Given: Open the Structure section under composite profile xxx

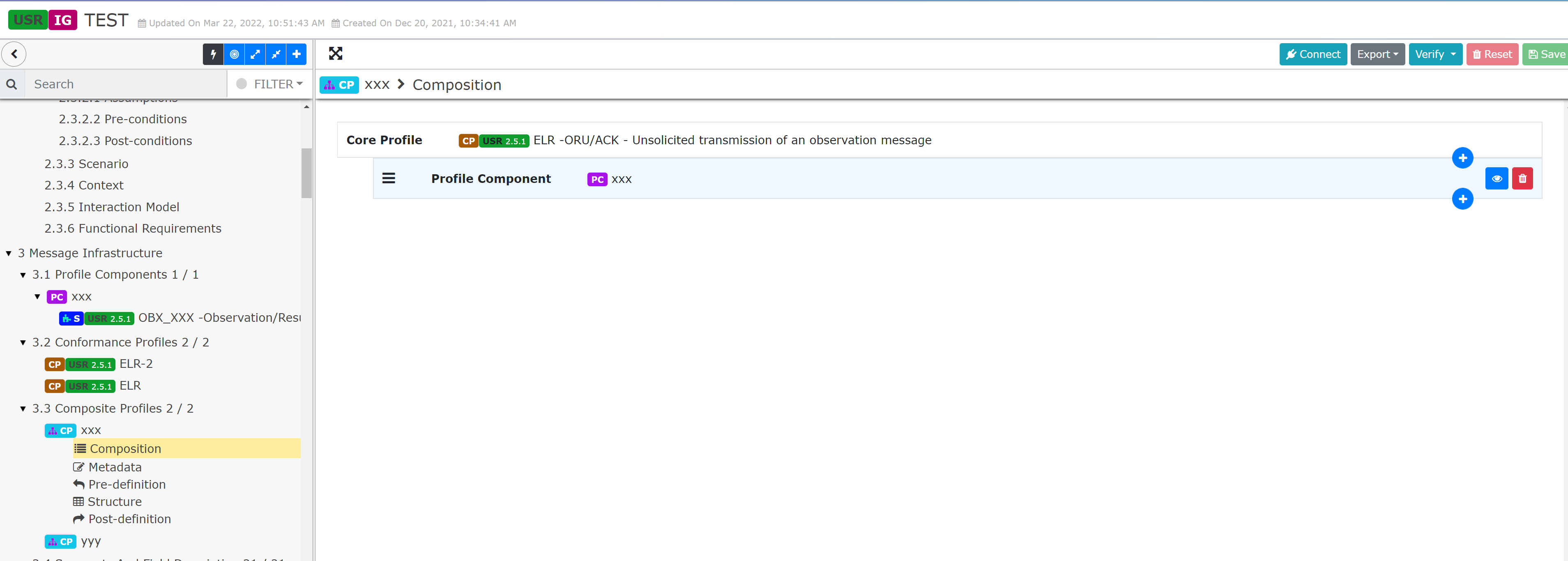Looking at the screenshot, I should [x=115, y=501].
